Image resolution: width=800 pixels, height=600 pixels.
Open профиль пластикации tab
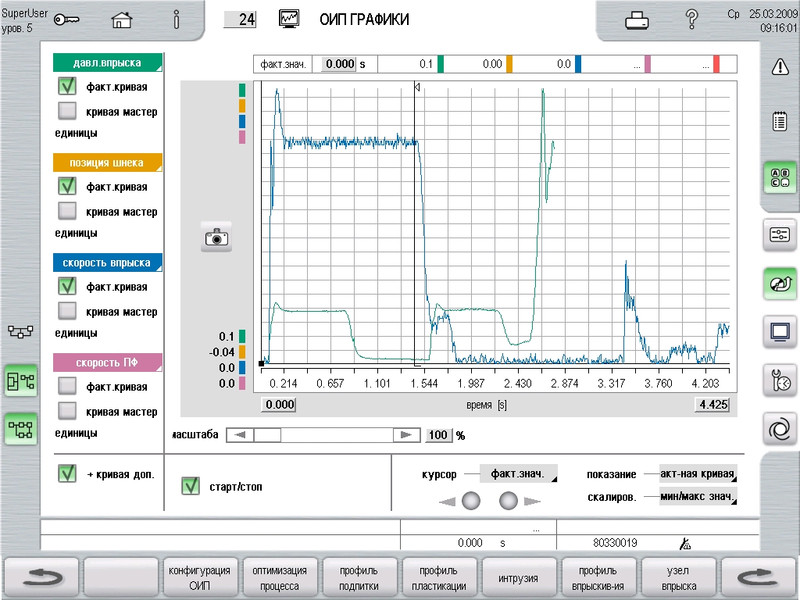tap(439, 578)
